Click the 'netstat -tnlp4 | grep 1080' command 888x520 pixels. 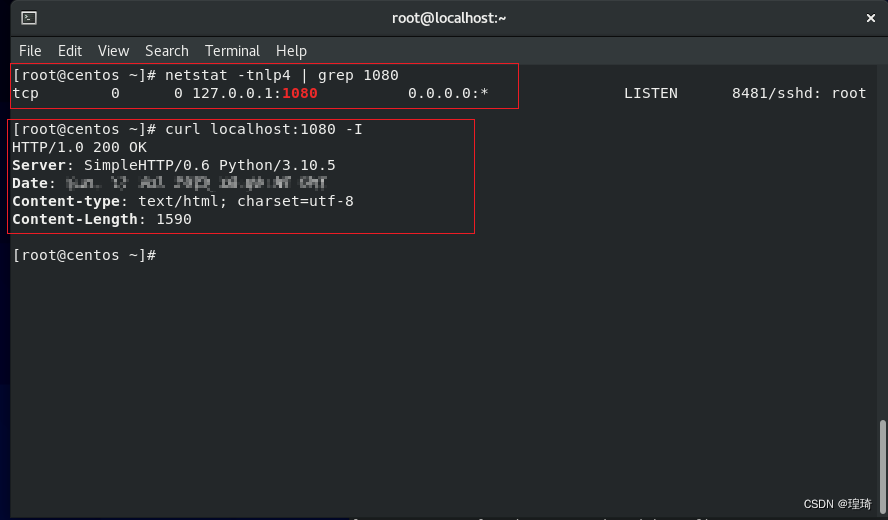pos(281,75)
